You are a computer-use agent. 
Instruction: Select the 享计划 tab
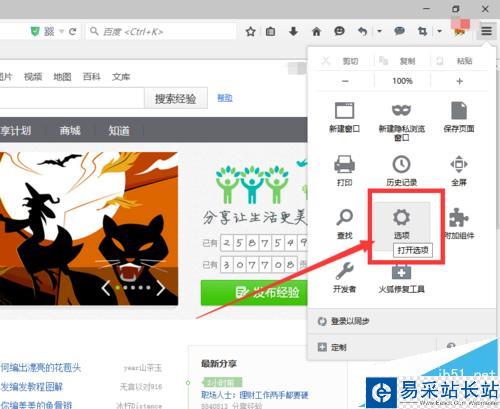16,130
